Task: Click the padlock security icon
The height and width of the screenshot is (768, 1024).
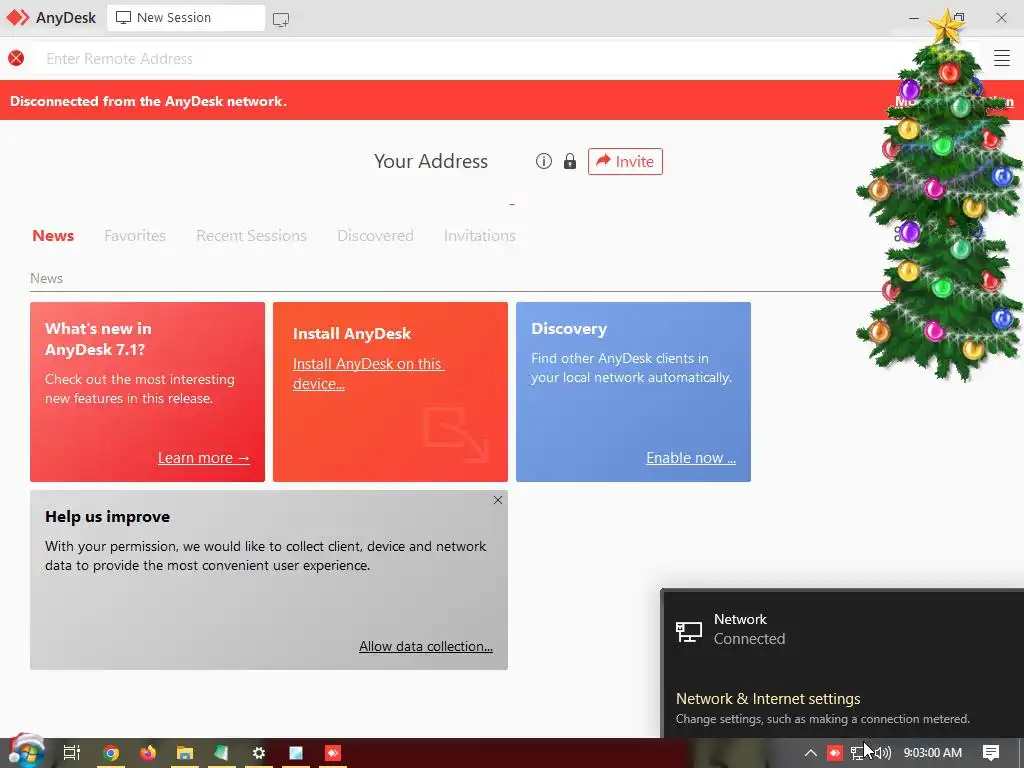Action: click(569, 161)
